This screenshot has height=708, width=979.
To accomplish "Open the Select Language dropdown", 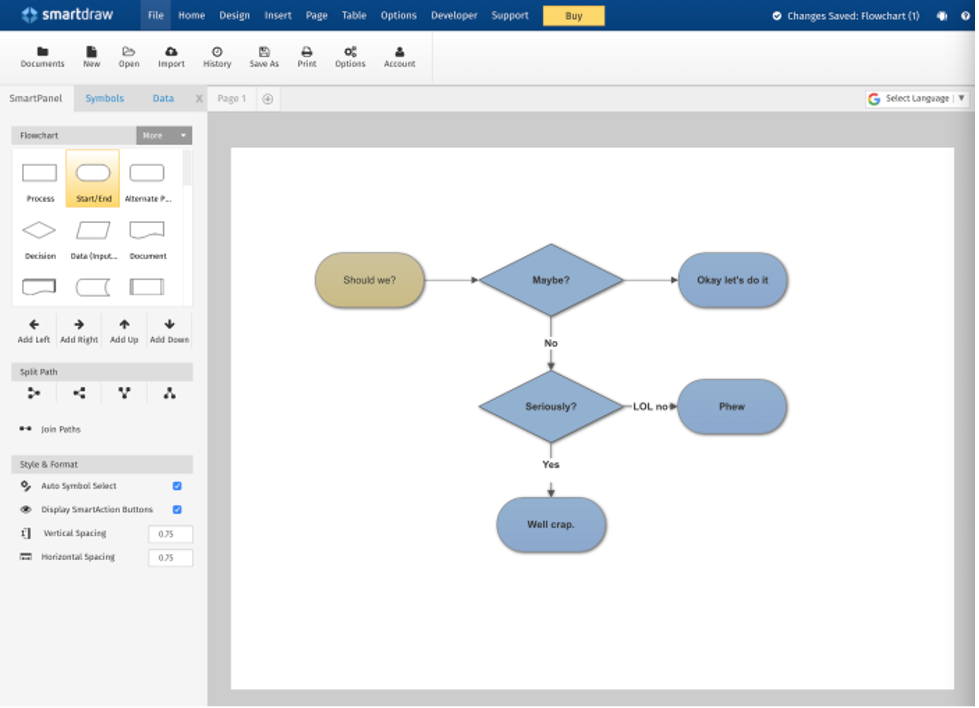I will (x=917, y=99).
